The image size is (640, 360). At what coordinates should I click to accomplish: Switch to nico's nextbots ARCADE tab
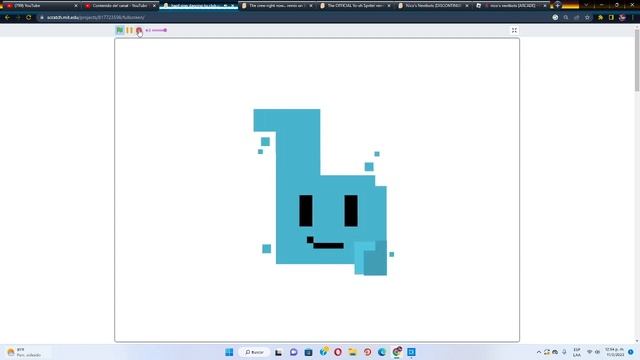click(512, 6)
